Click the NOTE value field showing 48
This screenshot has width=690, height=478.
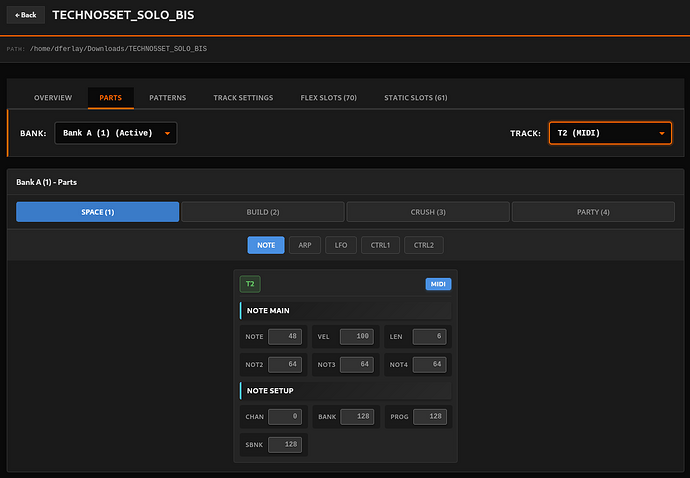click(285, 336)
